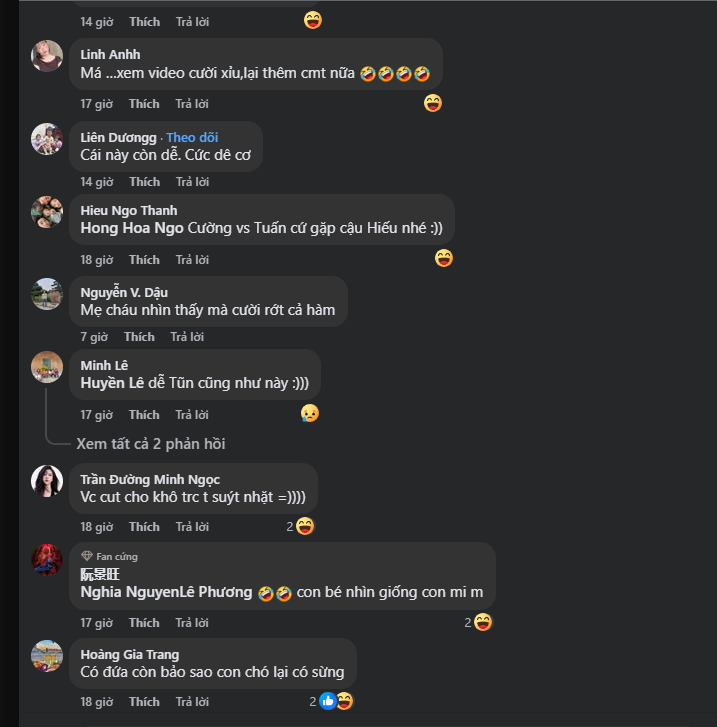Click haha reaction on Hieu Ngo Thanh's comment
Viewport: 717px width, 727px height.
444,258
